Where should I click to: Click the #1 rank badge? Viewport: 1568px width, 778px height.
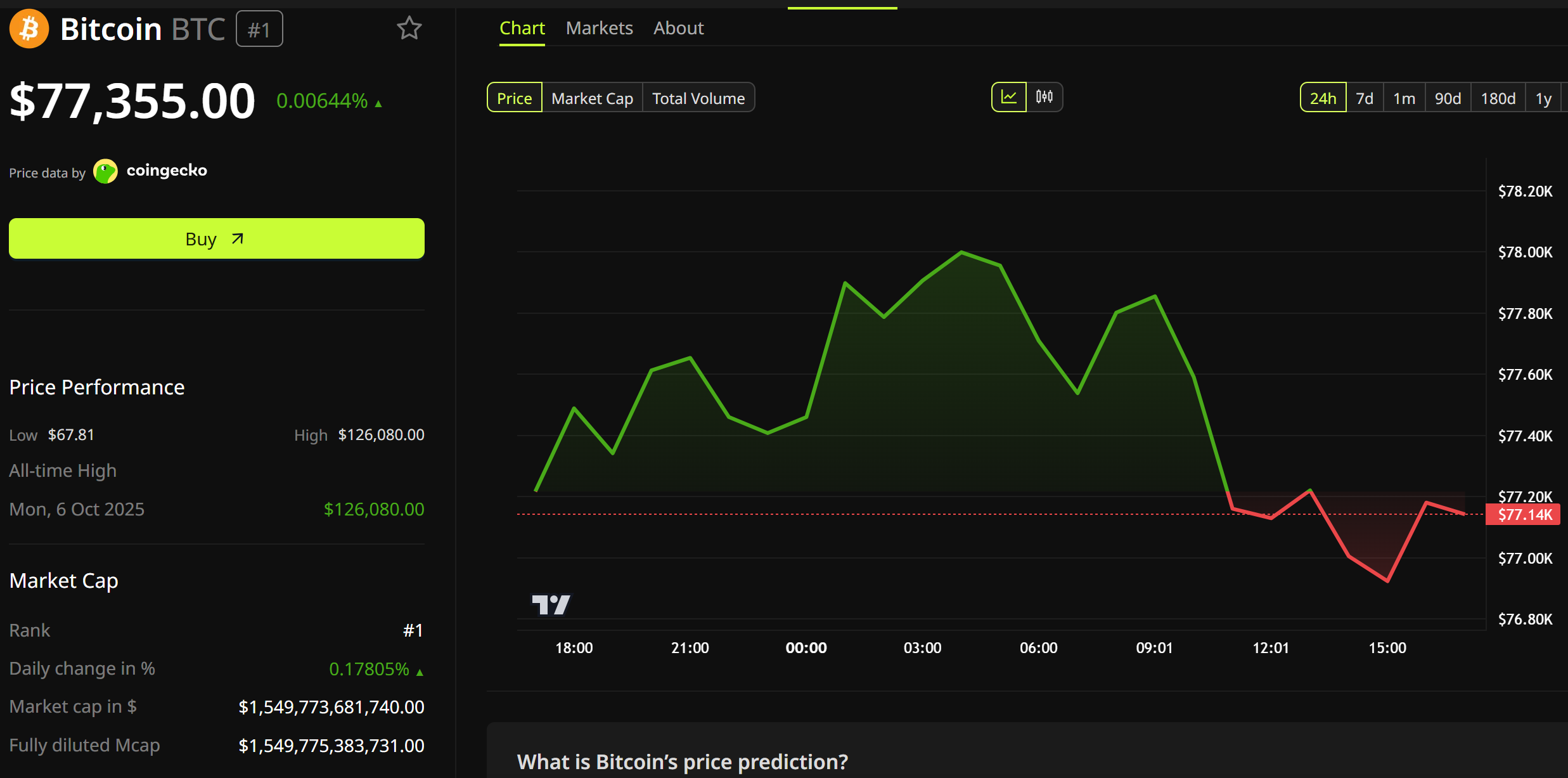pos(259,29)
